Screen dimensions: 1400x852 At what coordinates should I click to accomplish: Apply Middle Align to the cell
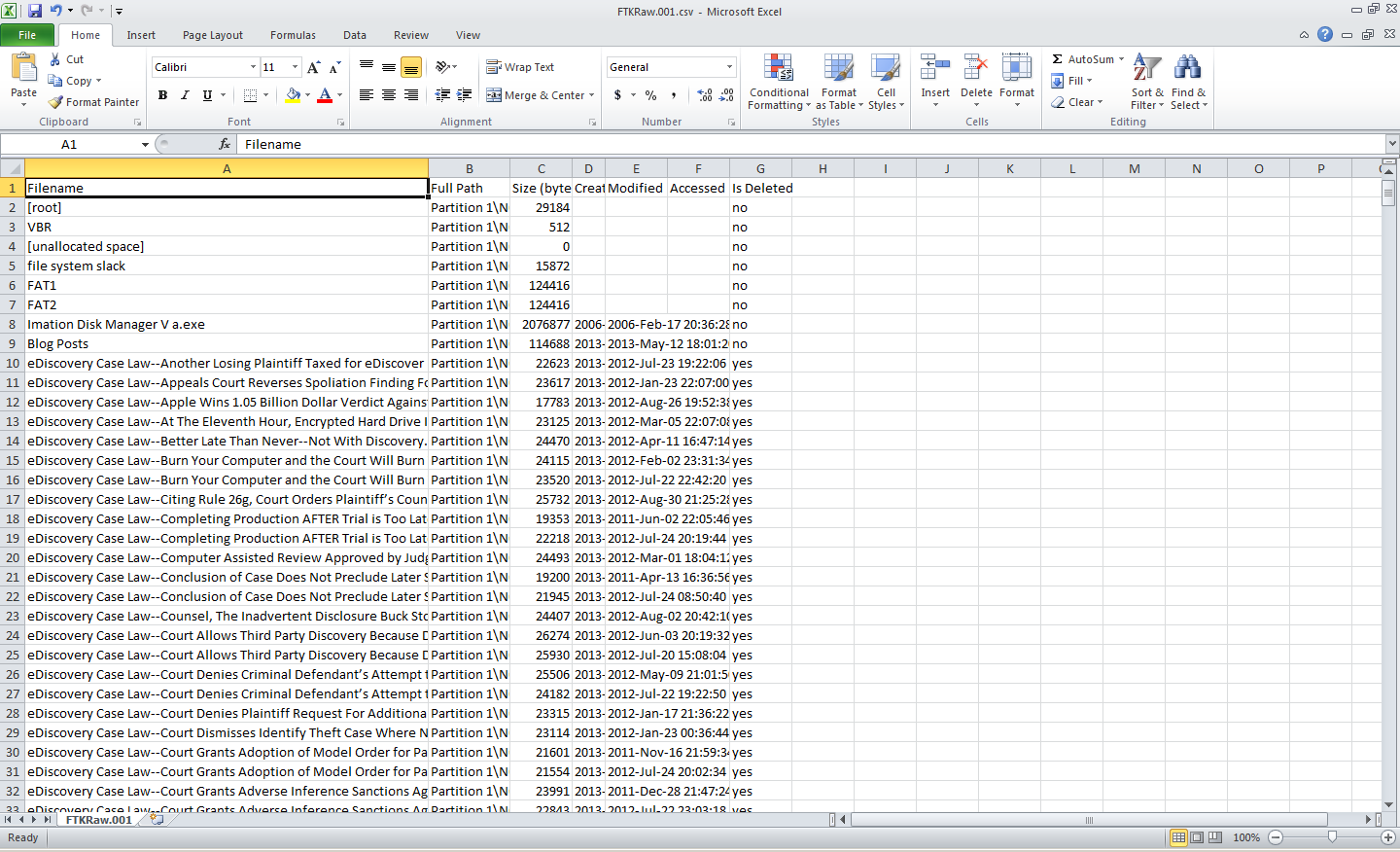(389, 67)
